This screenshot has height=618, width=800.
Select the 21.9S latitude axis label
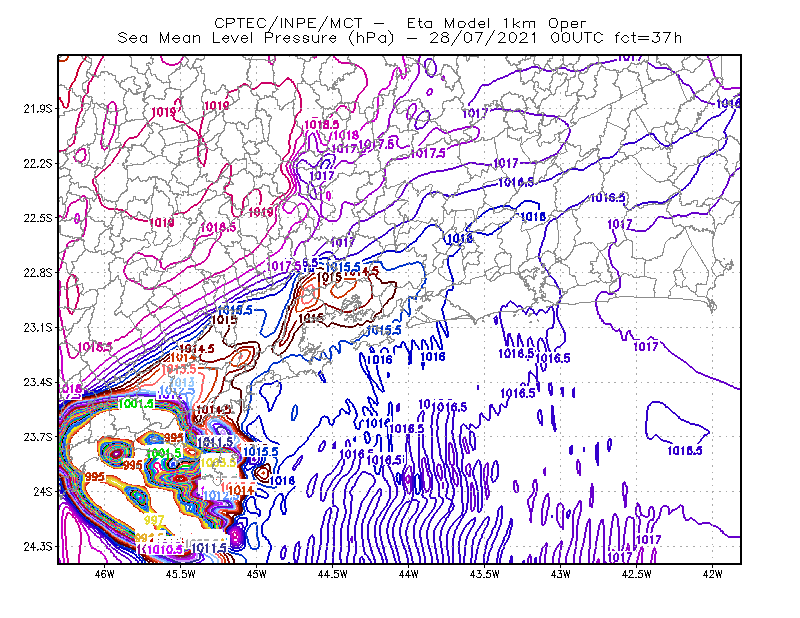tap(37, 108)
